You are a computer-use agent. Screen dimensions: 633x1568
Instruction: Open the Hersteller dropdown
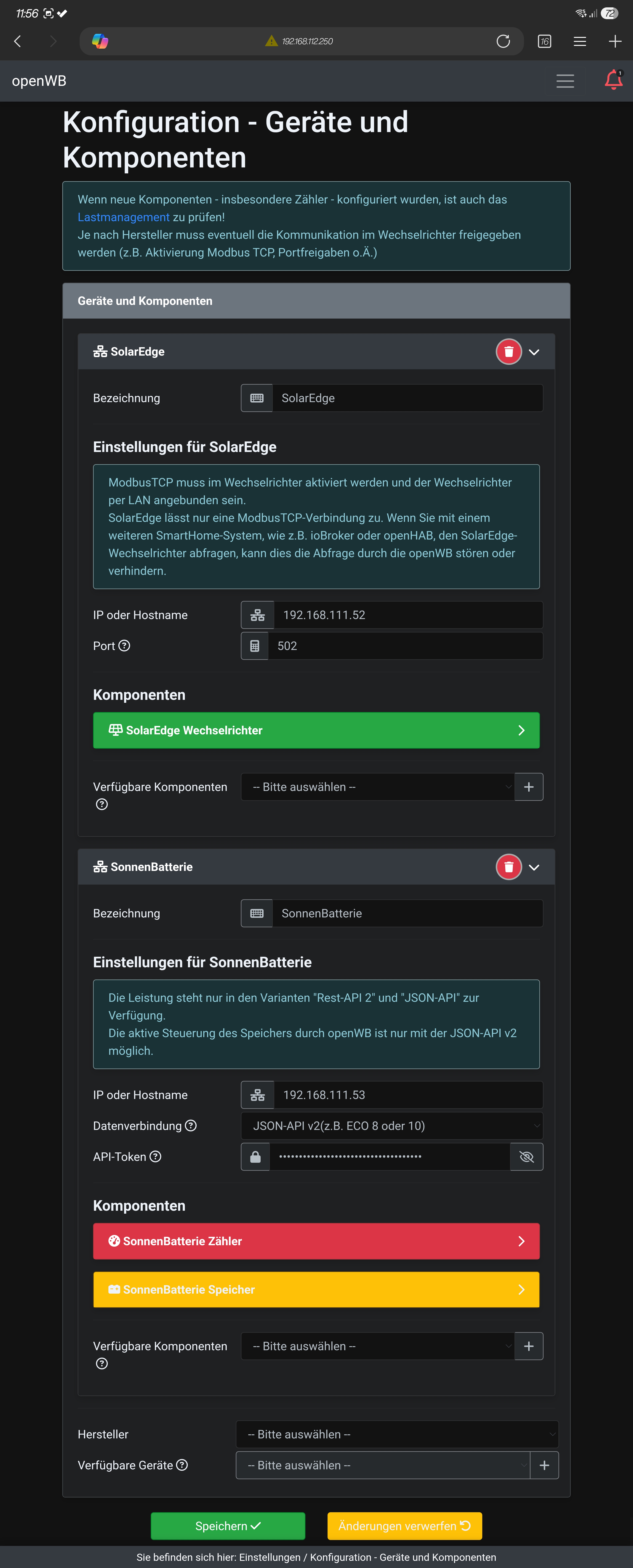coord(397,1434)
